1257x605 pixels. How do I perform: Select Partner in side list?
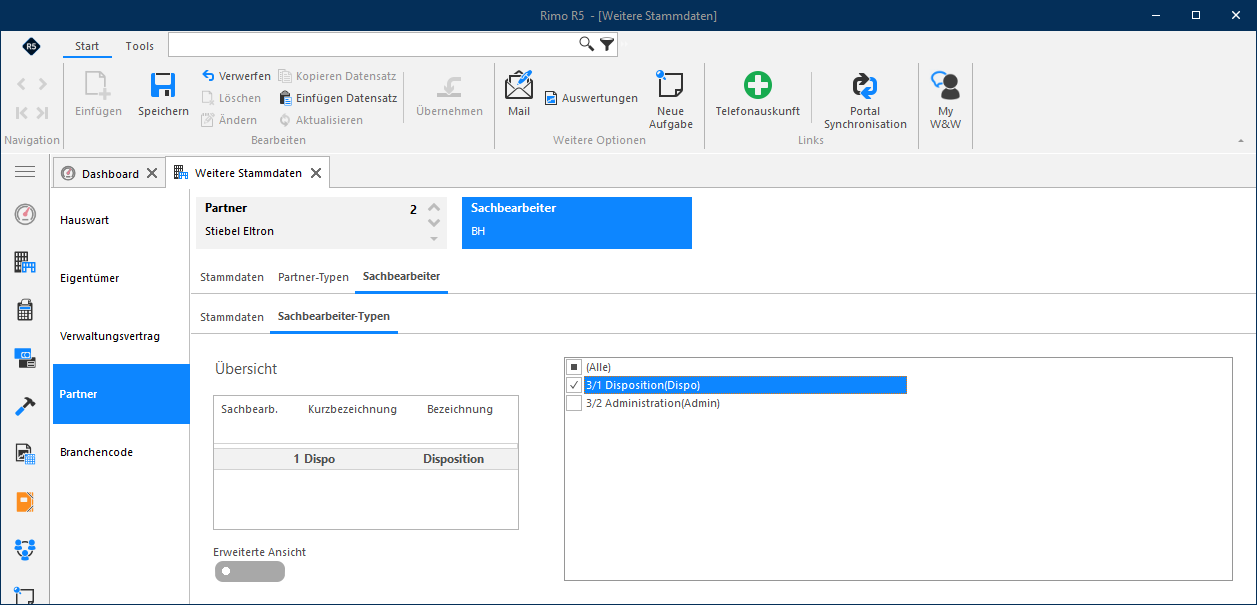click(121, 394)
